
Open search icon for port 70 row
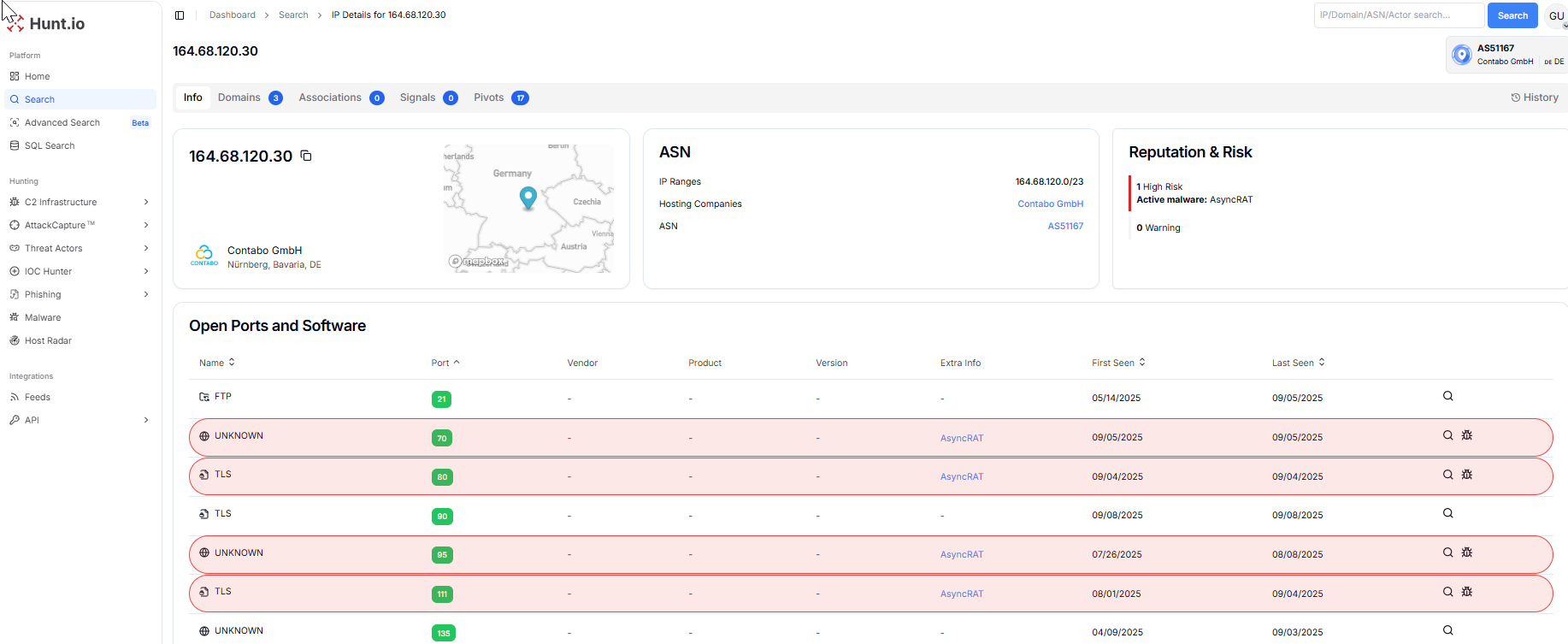tap(1448, 435)
